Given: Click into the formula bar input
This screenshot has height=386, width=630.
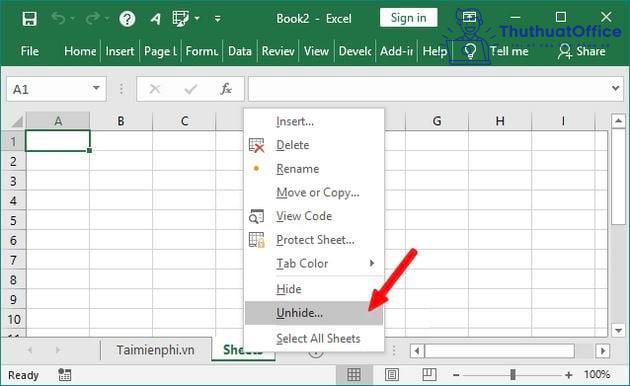Looking at the screenshot, I should (428, 89).
